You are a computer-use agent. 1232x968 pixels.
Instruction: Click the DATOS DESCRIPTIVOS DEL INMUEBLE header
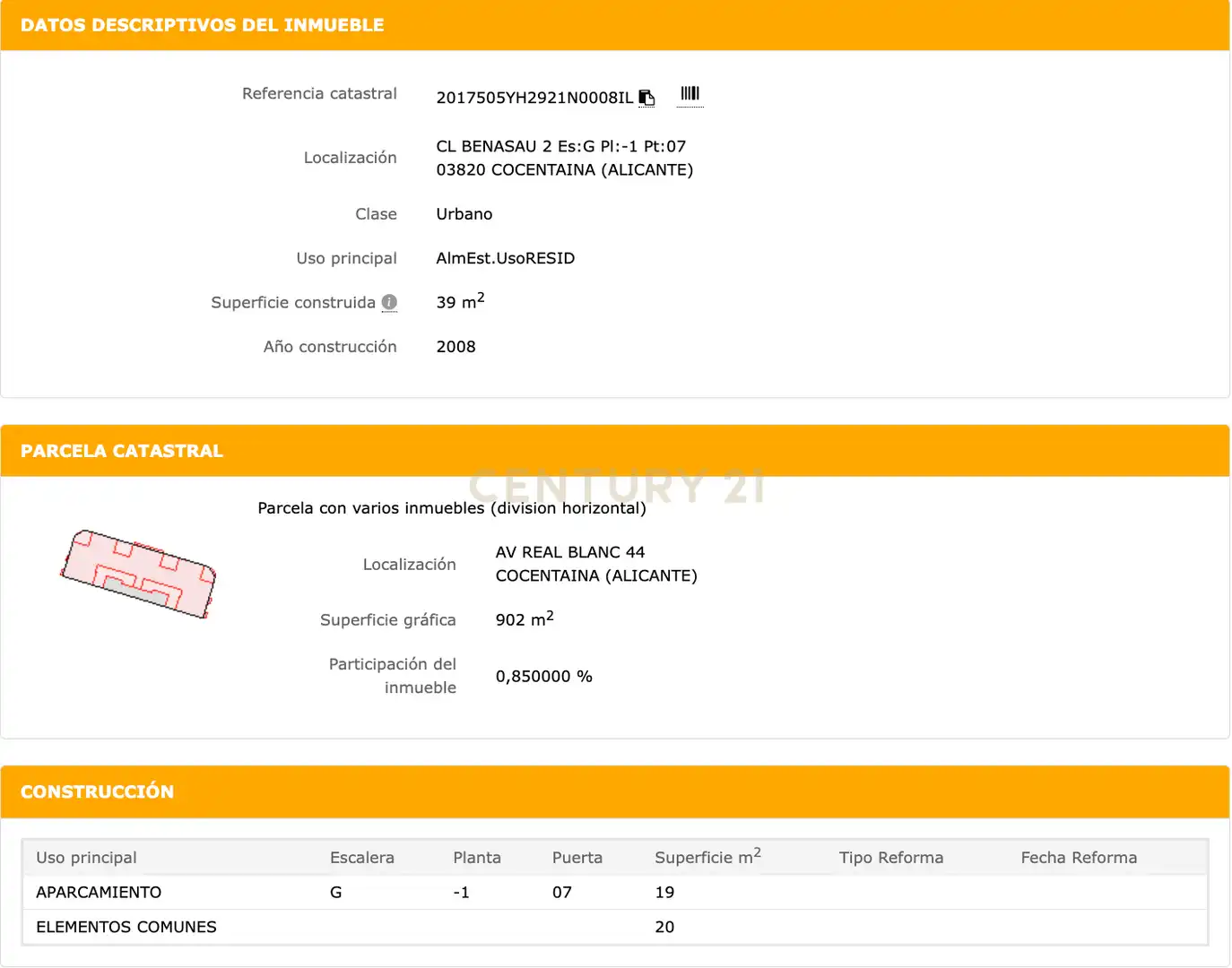coord(203,25)
